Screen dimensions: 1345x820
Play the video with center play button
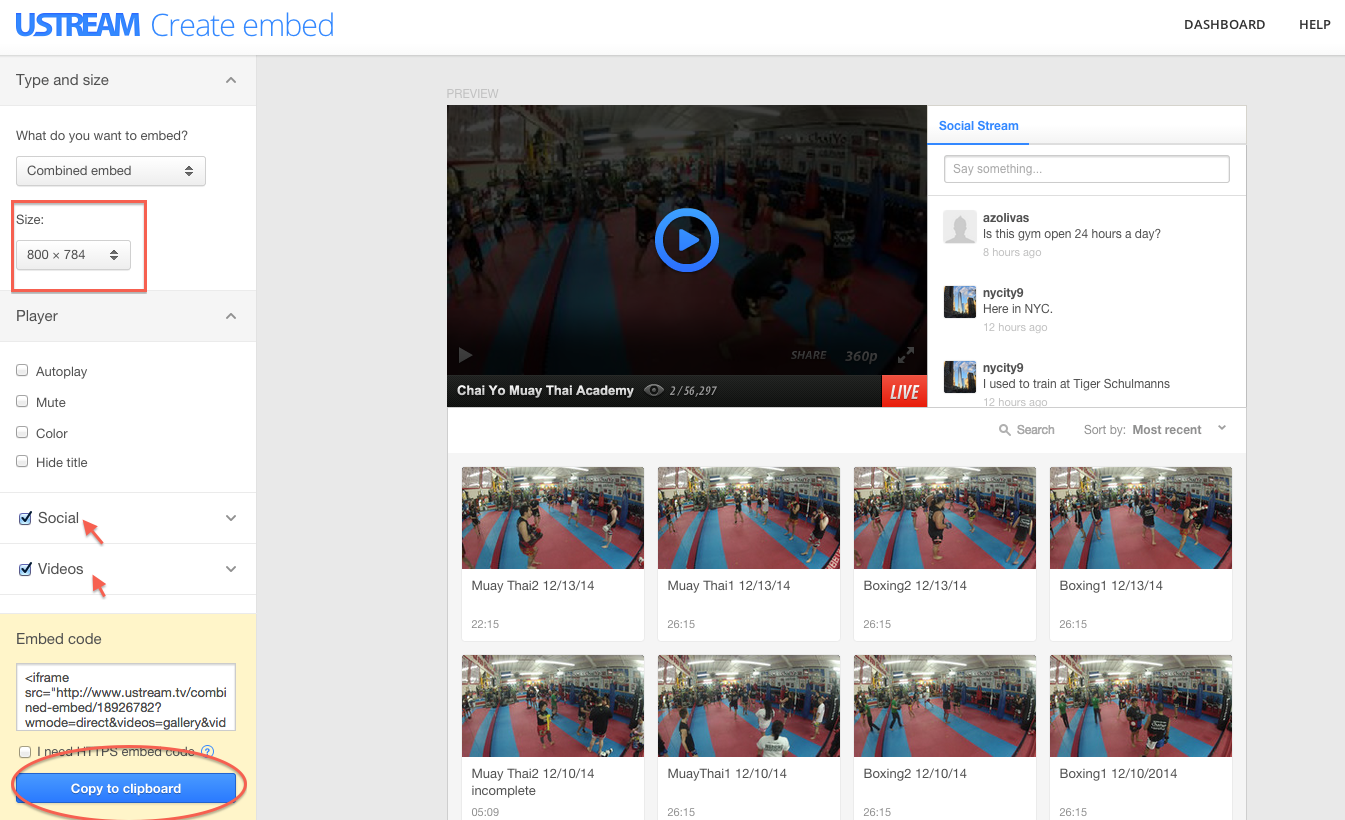(687, 240)
